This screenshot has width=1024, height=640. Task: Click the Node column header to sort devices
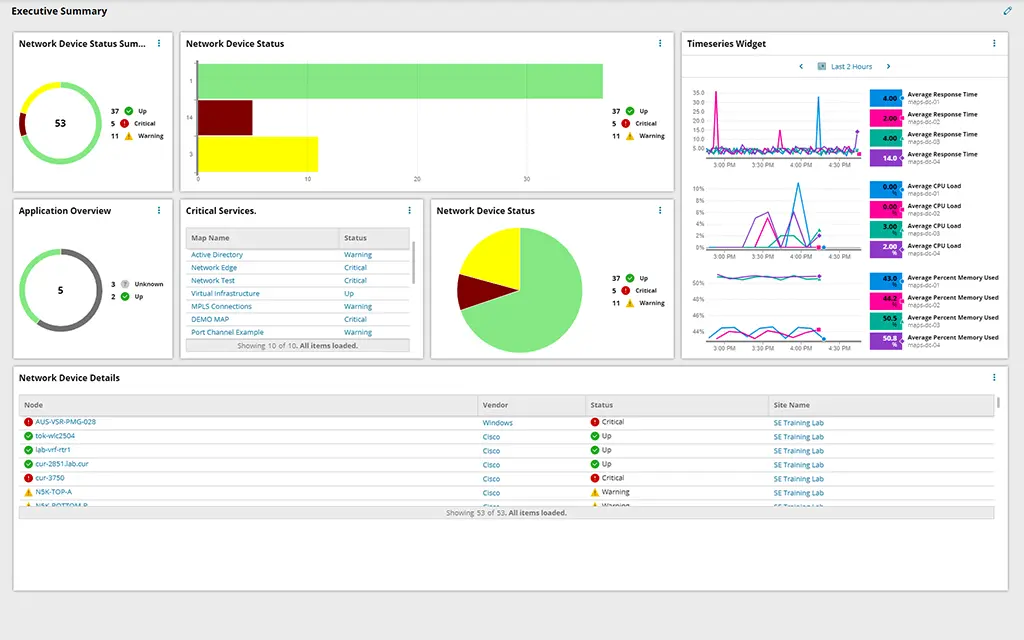(34, 405)
